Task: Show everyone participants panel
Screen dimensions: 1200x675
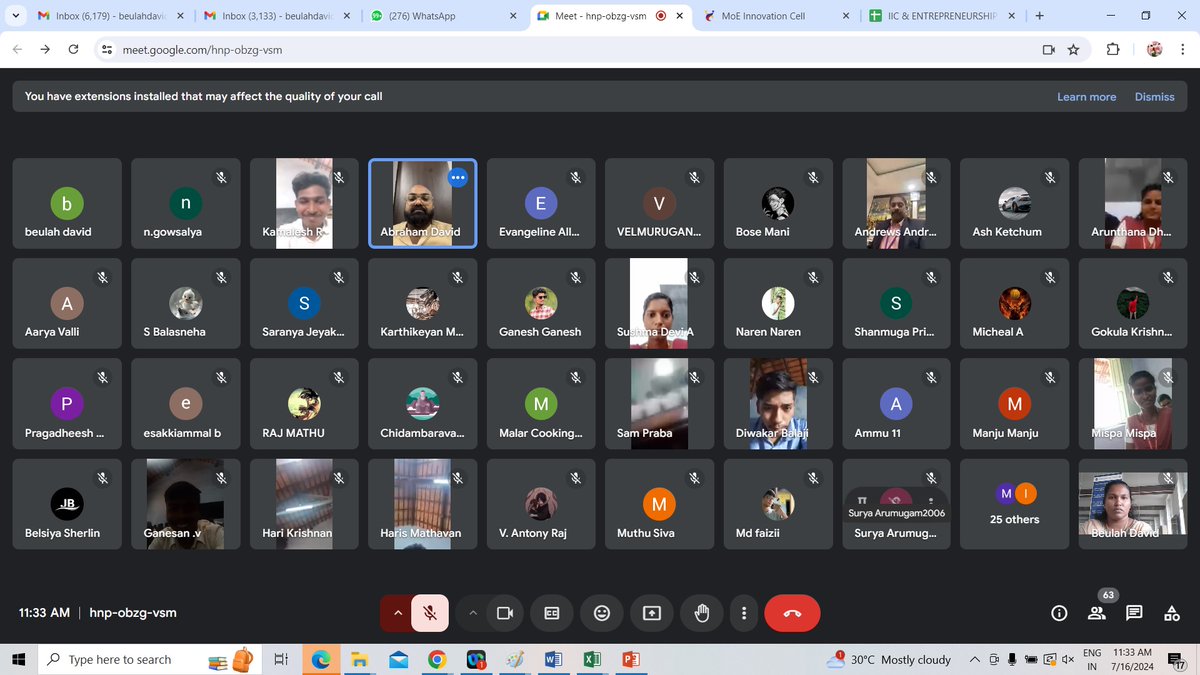Action: click(1097, 613)
